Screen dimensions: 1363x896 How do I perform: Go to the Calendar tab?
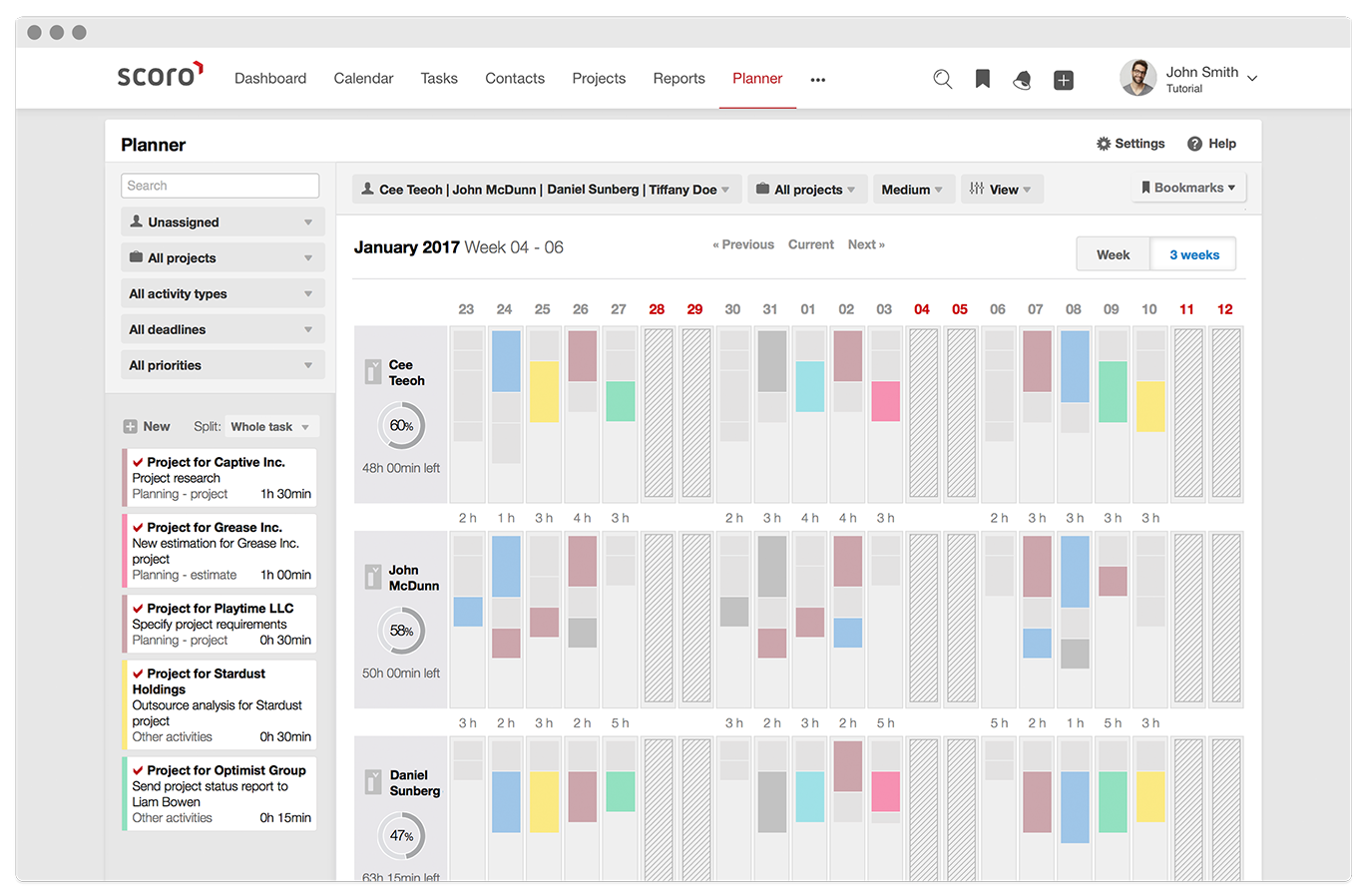click(x=363, y=78)
